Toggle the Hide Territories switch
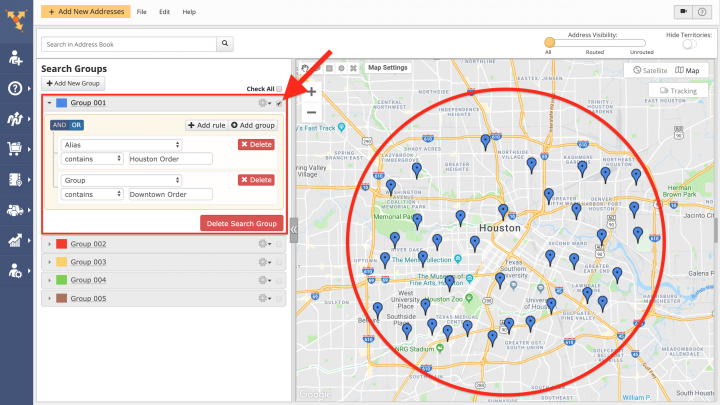Viewport: 720px width, 405px height. [689, 44]
